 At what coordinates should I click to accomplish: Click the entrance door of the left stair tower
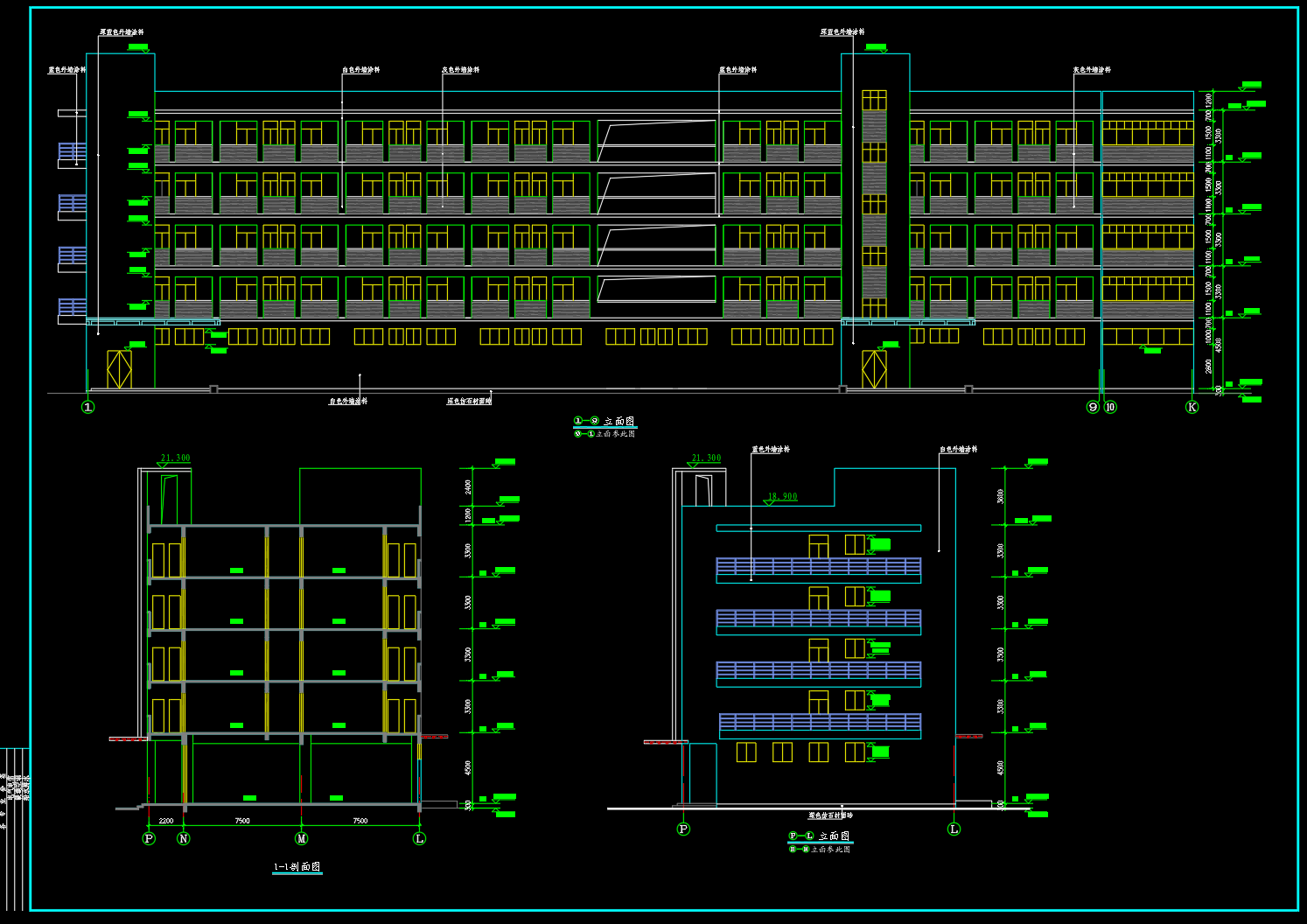click(x=119, y=369)
